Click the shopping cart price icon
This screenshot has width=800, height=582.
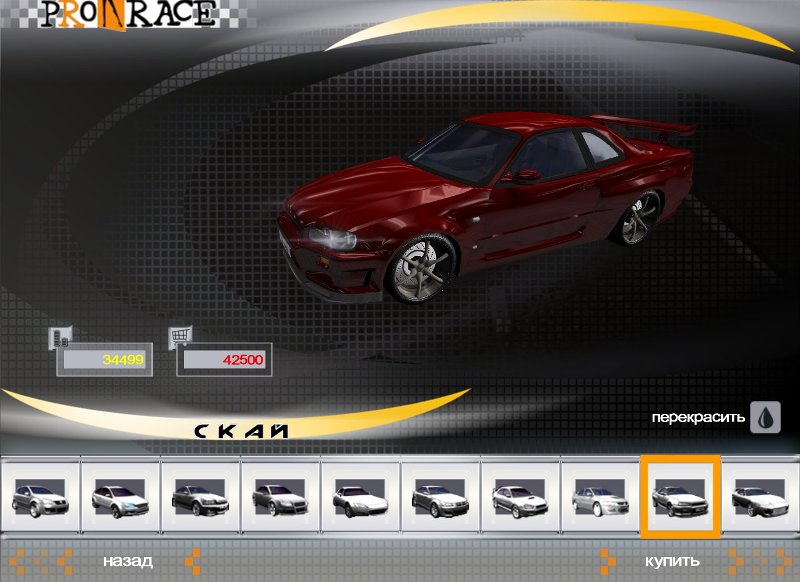pyautogui.click(x=183, y=338)
